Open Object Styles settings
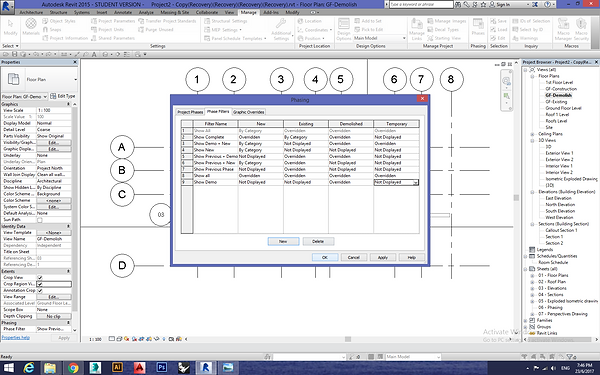 59,21
